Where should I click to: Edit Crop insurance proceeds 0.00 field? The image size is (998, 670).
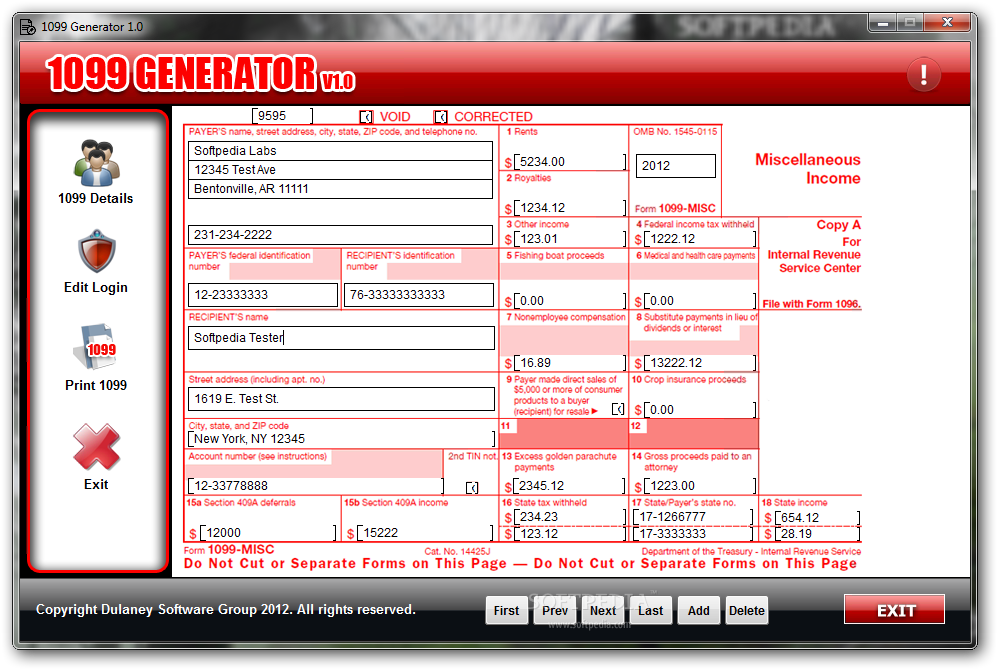[x=699, y=410]
